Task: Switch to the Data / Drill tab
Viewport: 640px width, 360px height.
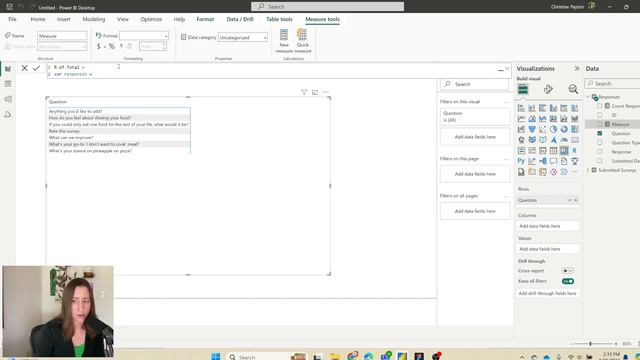Action: (240, 19)
